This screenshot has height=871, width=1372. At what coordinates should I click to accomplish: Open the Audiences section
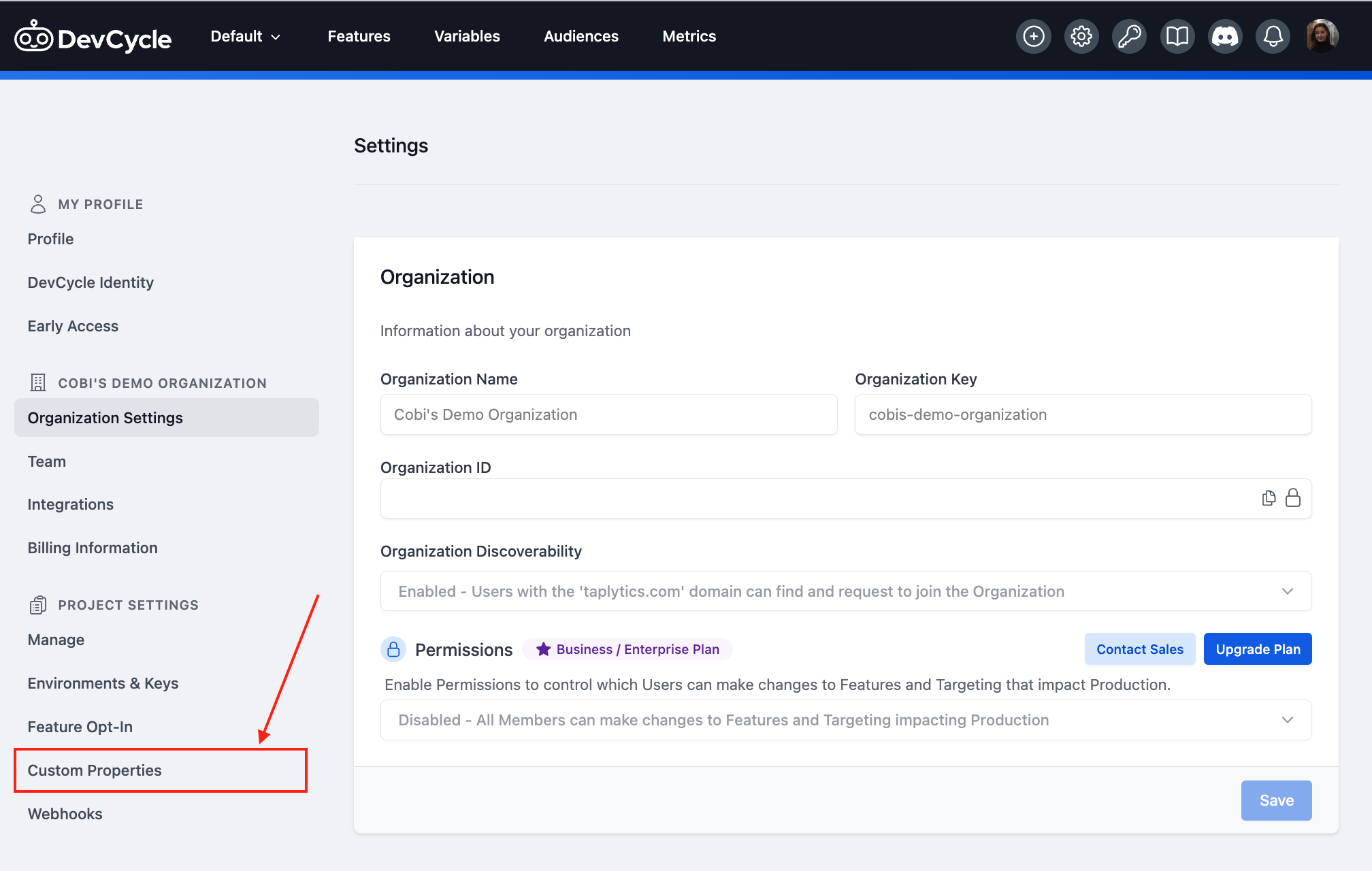pos(581,36)
